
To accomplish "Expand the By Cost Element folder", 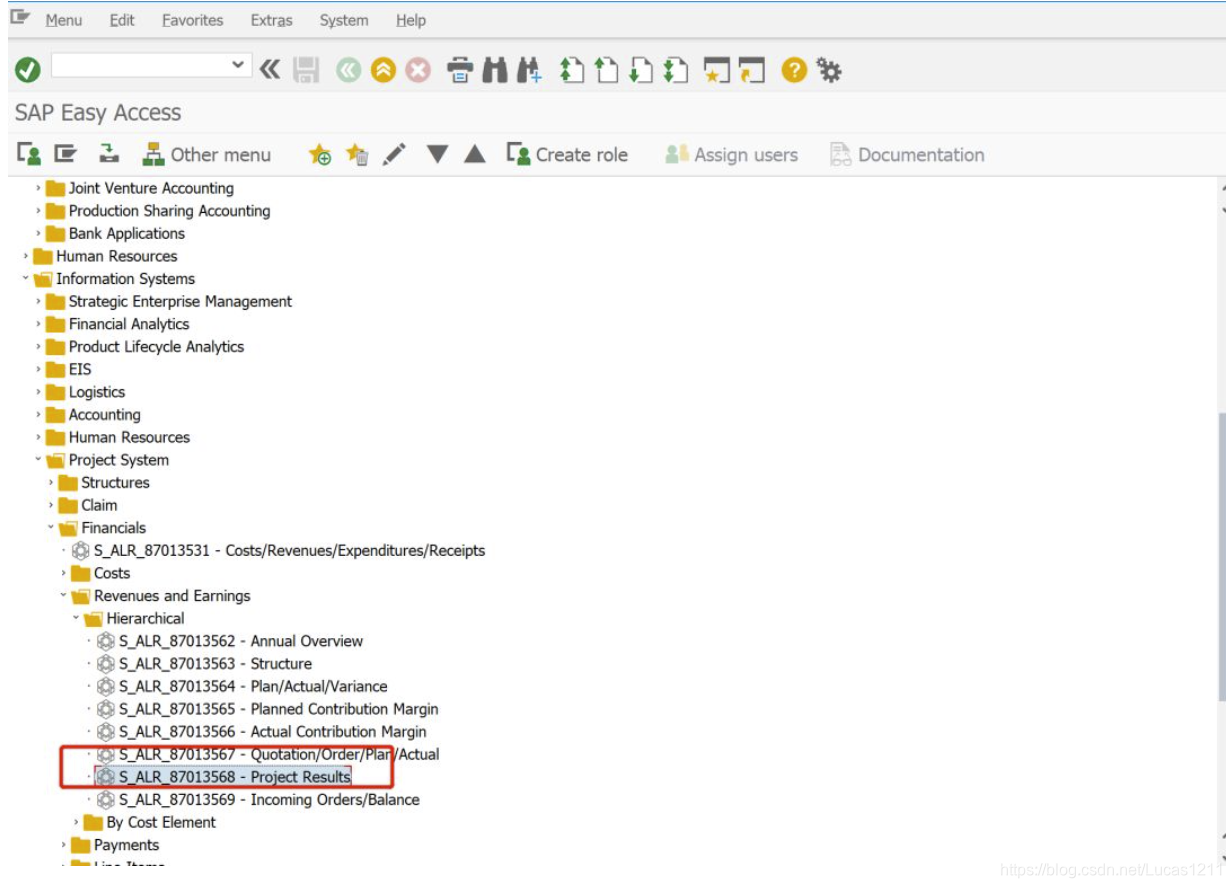I will coord(77,822).
